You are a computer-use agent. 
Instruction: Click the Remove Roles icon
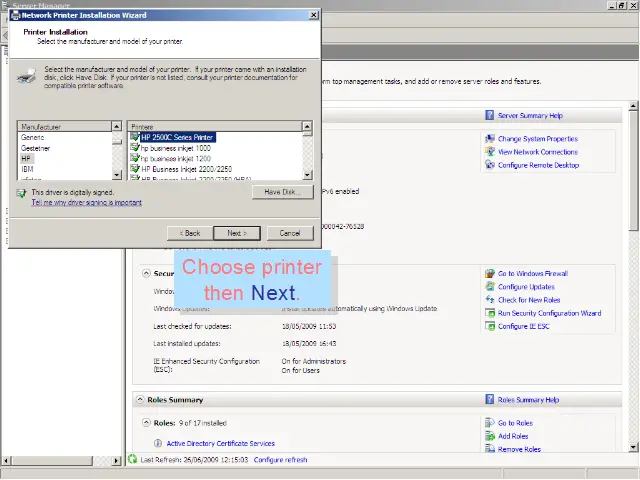pos(490,448)
